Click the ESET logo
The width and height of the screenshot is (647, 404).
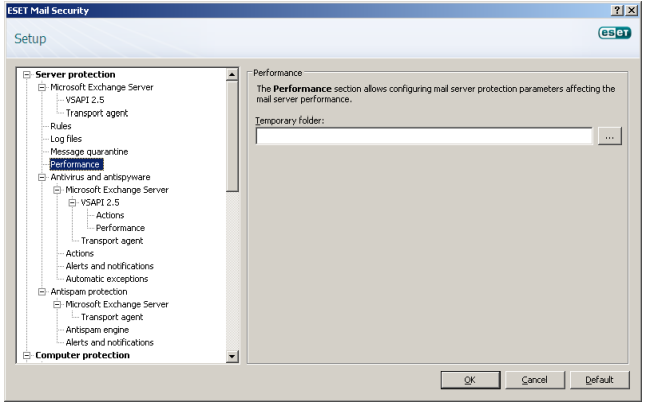pyautogui.click(x=614, y=33)
